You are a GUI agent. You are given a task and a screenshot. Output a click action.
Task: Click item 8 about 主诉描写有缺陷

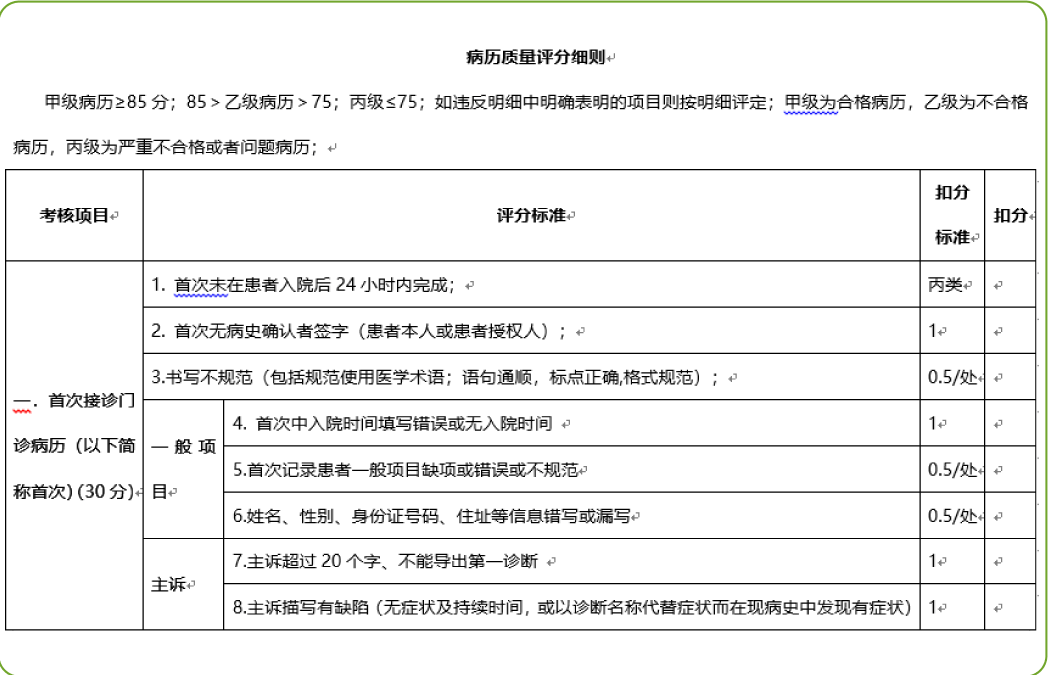571,607
